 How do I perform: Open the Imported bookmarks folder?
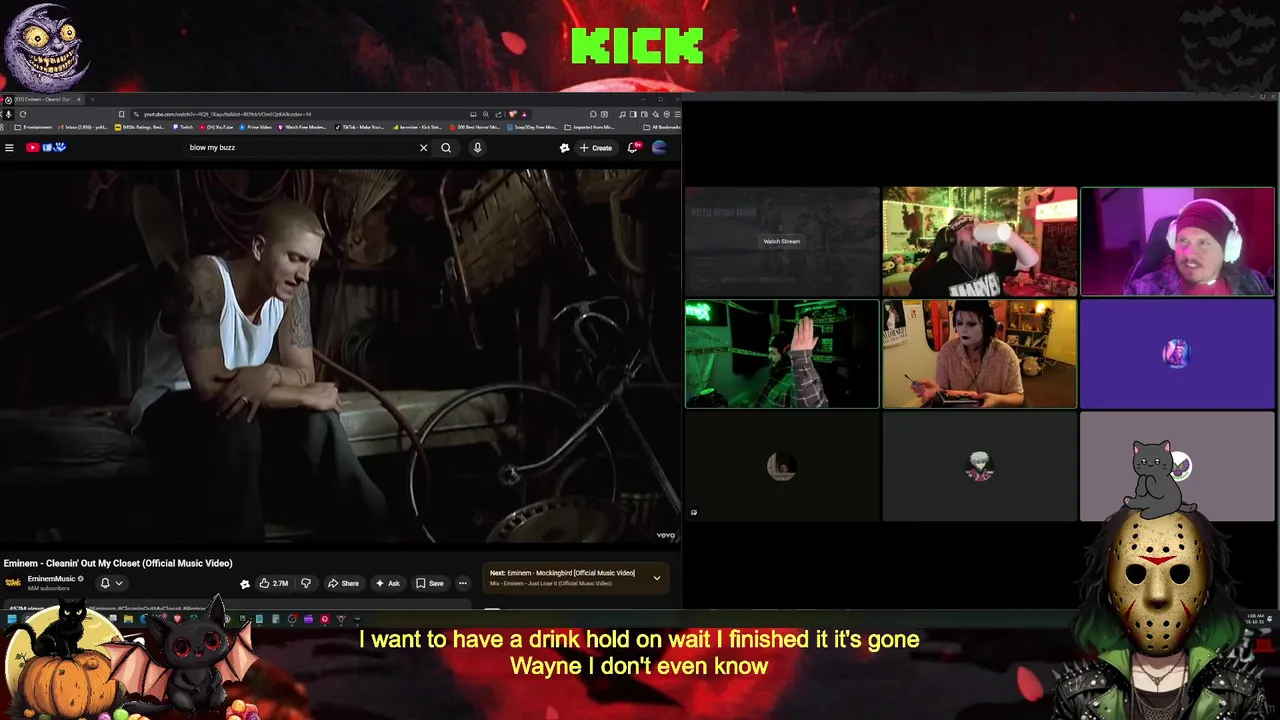coord(590,127)
